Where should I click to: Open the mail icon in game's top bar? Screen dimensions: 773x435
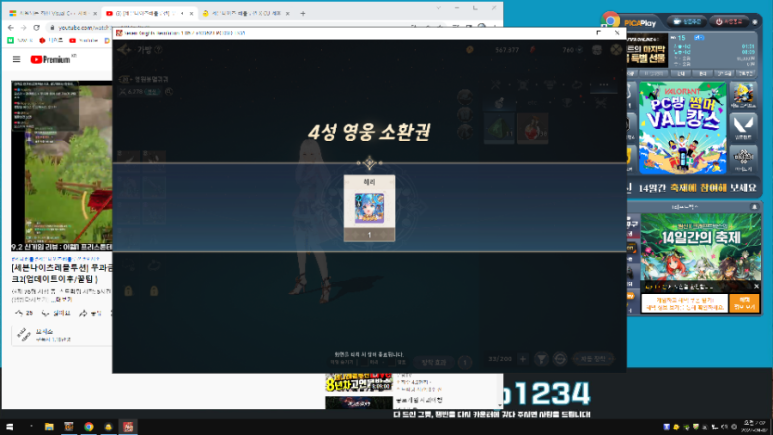click(x=597, y=50)
